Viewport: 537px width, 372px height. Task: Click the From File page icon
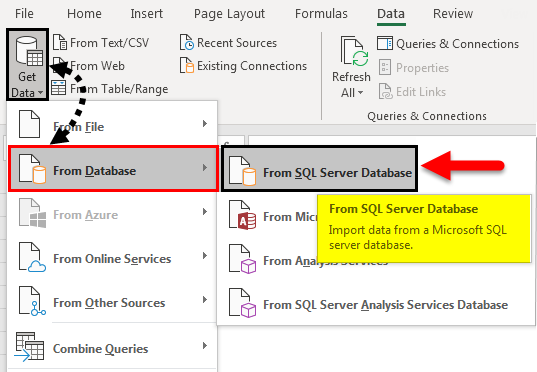pos(29,124)
